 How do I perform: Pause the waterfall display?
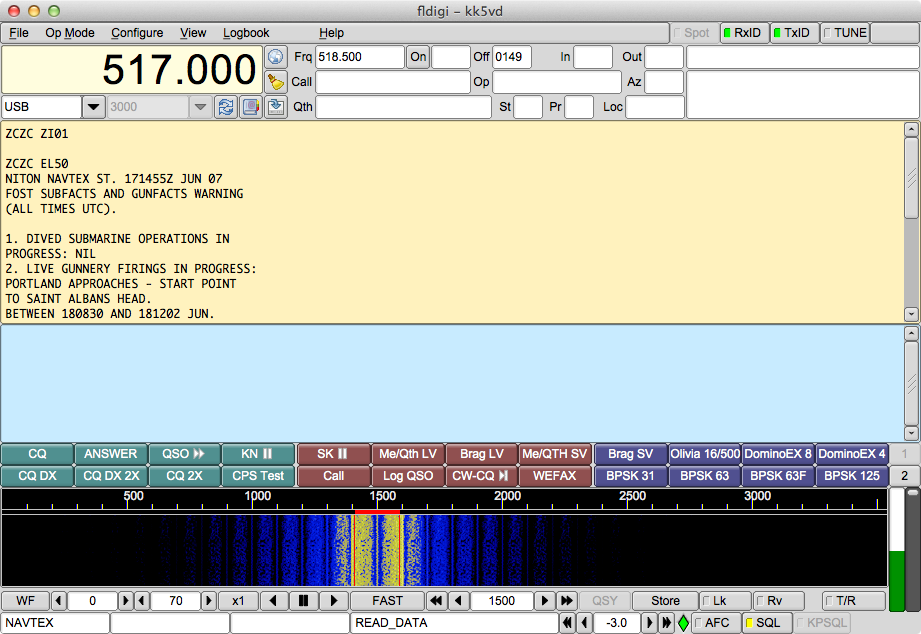coord(303,601)
